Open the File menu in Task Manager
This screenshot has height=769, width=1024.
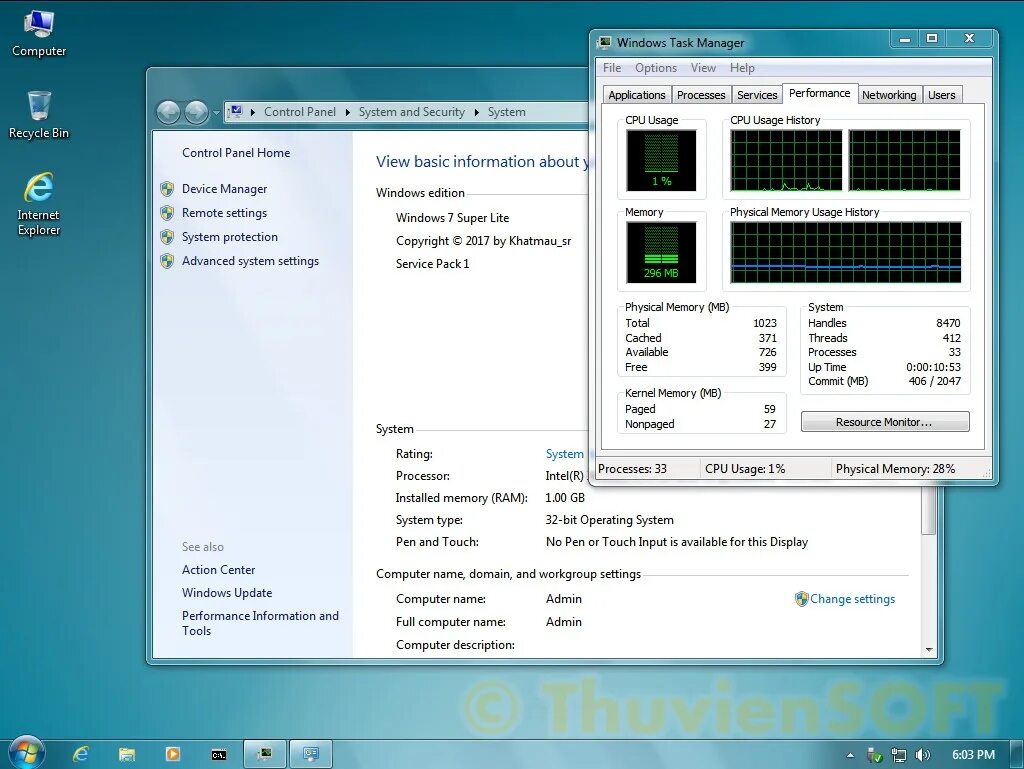612,68
